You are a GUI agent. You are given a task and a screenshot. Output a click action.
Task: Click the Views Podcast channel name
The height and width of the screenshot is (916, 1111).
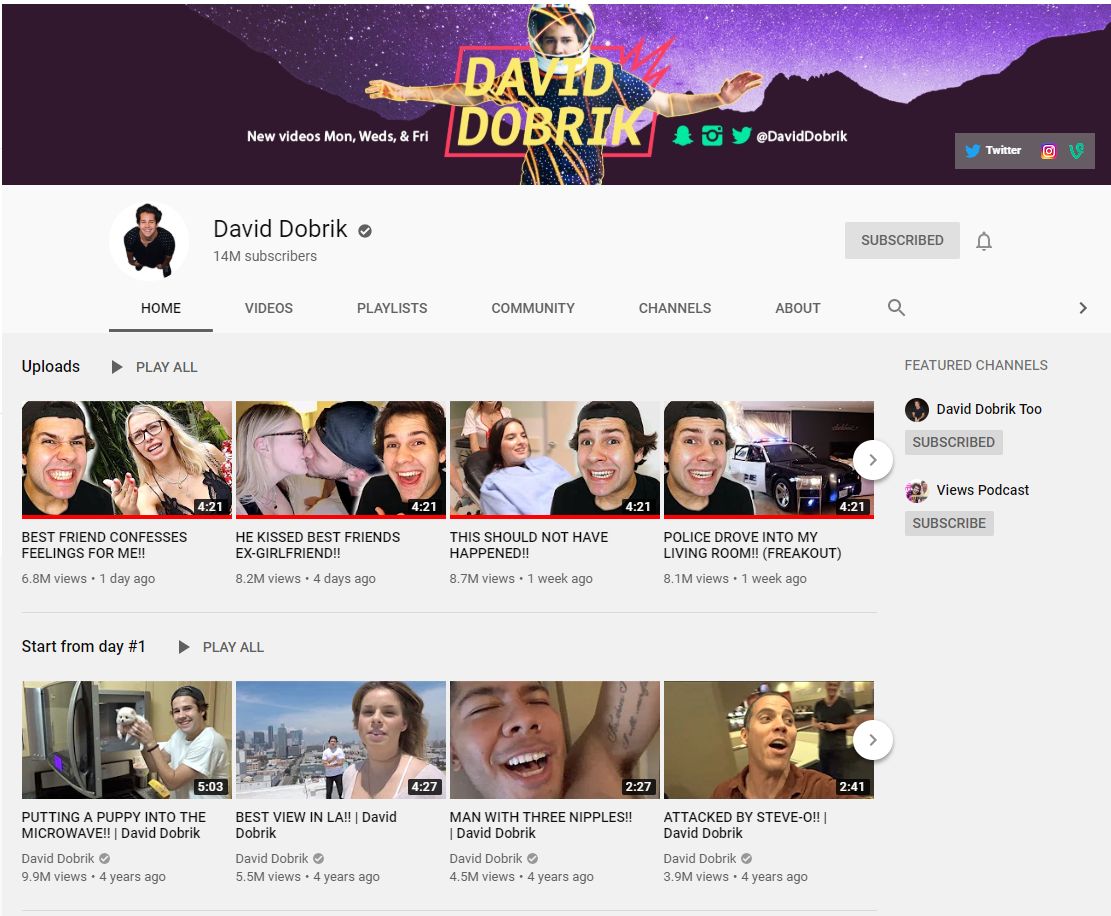click(983, 490)
